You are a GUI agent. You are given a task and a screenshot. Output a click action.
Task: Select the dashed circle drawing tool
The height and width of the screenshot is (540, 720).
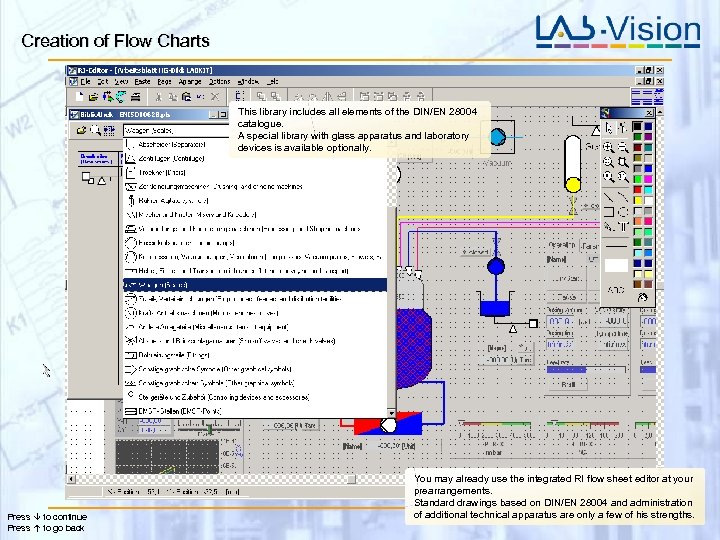(623, 212)
